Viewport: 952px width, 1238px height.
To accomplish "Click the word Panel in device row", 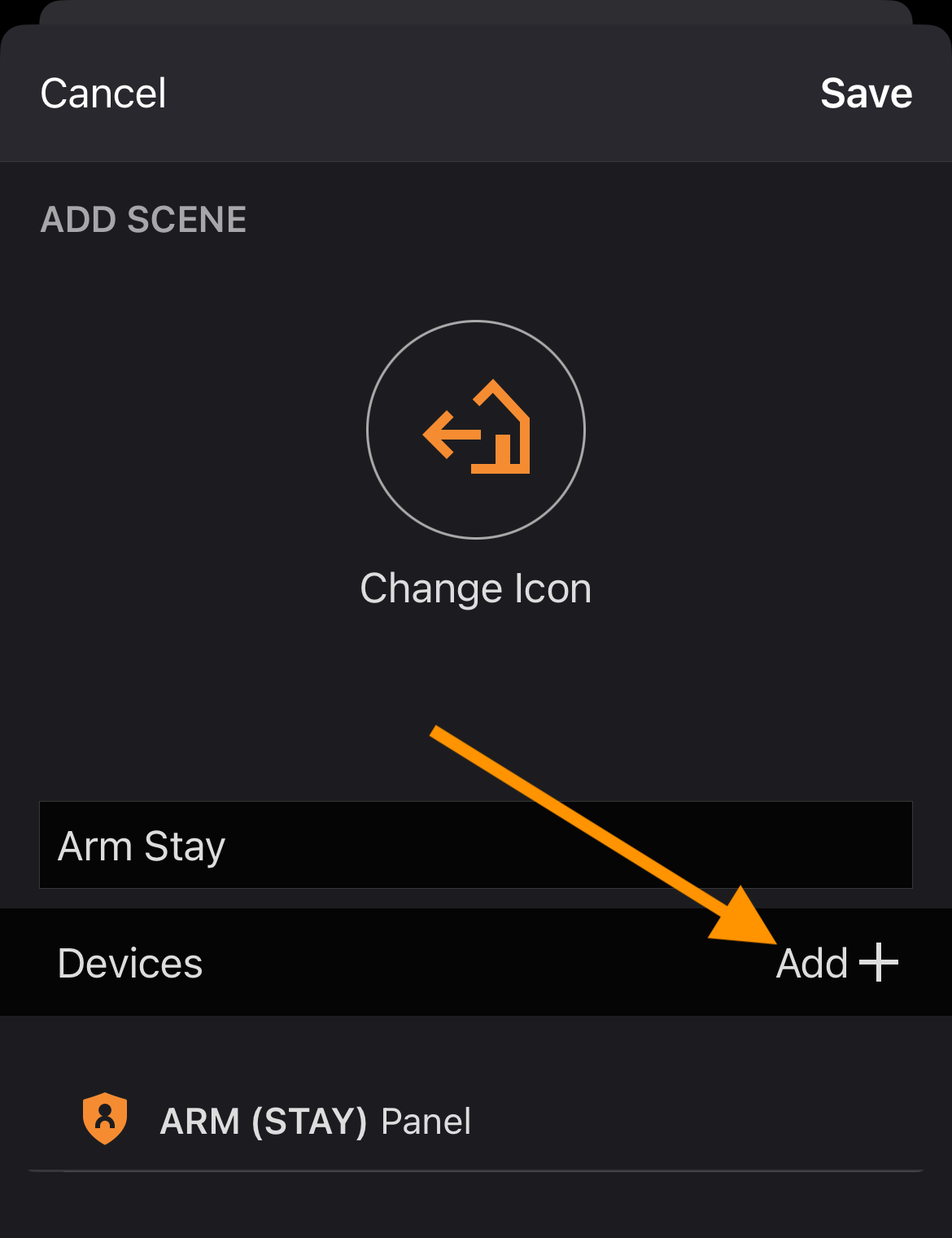I will pyautogui.click(x=426, y=1122).
